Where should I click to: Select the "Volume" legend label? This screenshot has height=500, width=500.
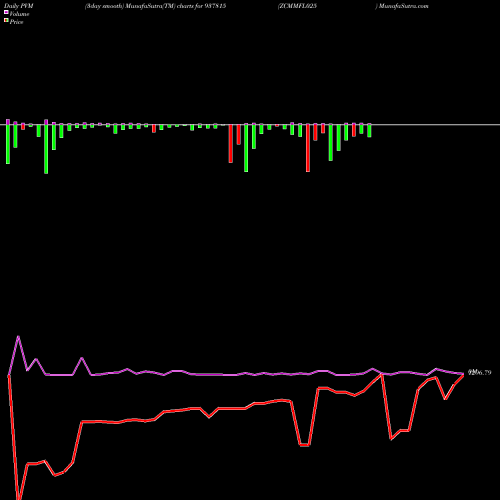point(19,14)
